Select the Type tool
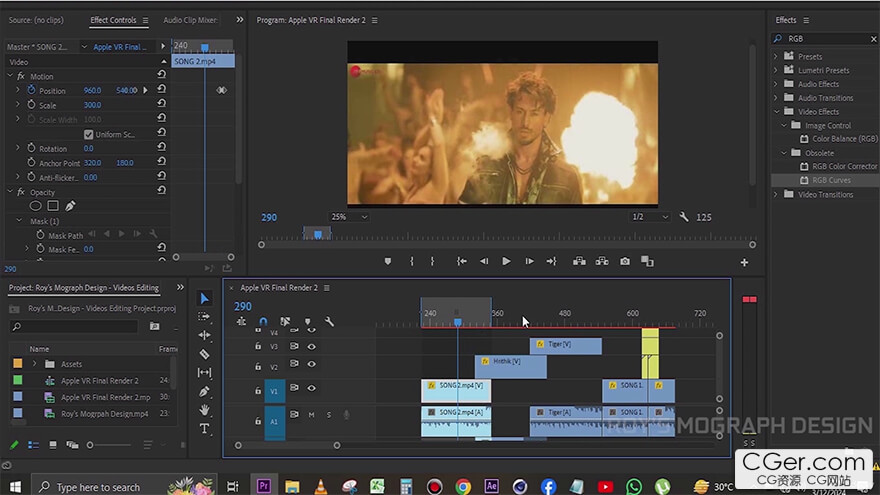 point(204,429)
